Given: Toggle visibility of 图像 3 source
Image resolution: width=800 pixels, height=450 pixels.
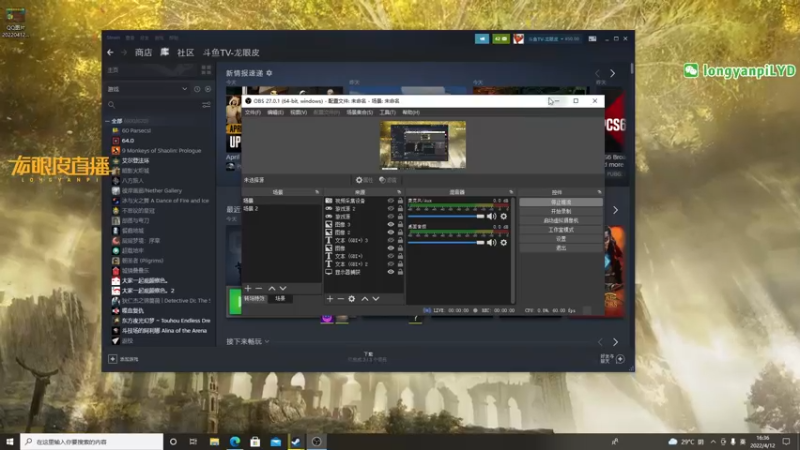Looking at the screenshot, I should [x=391, y=224].
